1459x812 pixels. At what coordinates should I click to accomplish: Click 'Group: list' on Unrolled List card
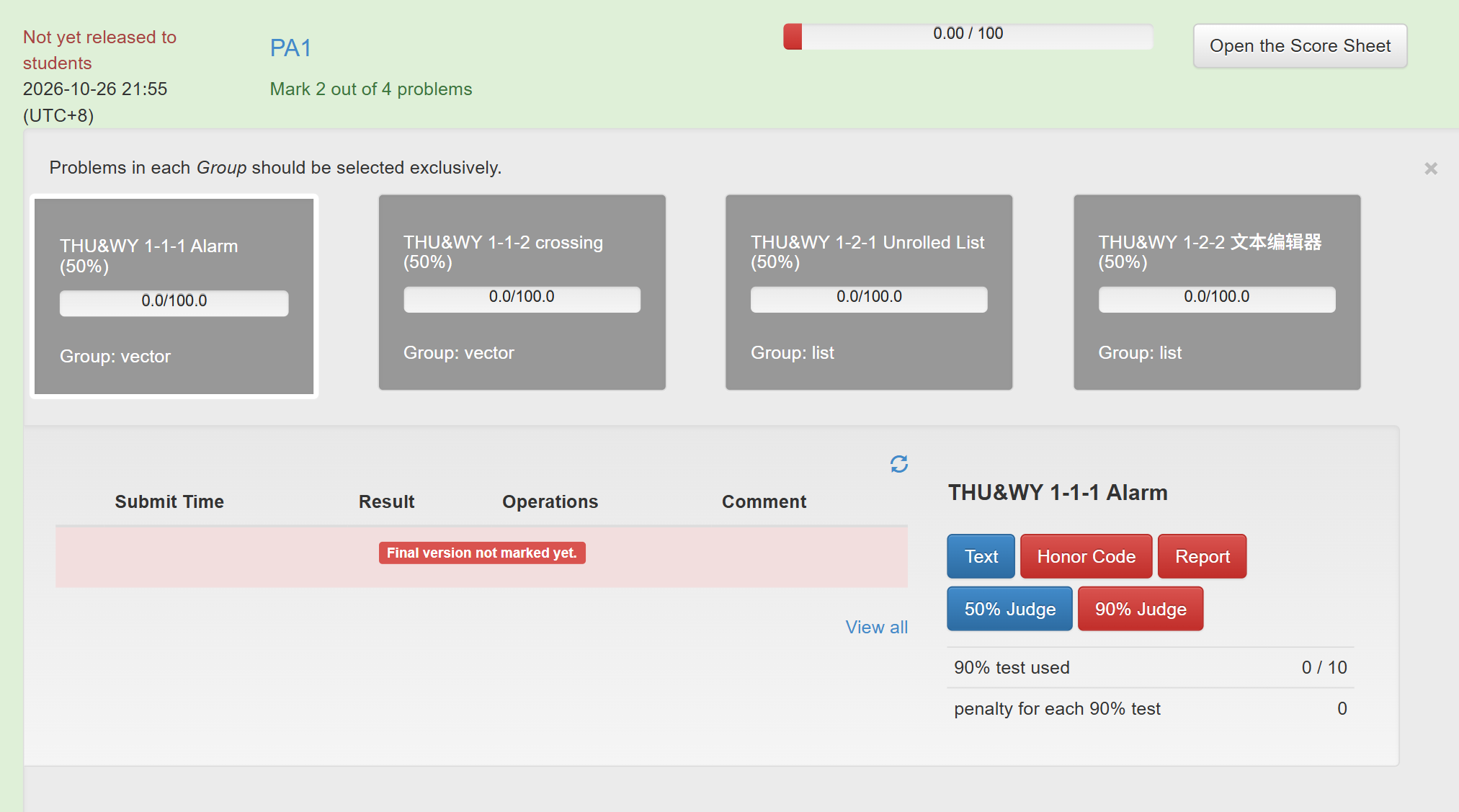793,352
